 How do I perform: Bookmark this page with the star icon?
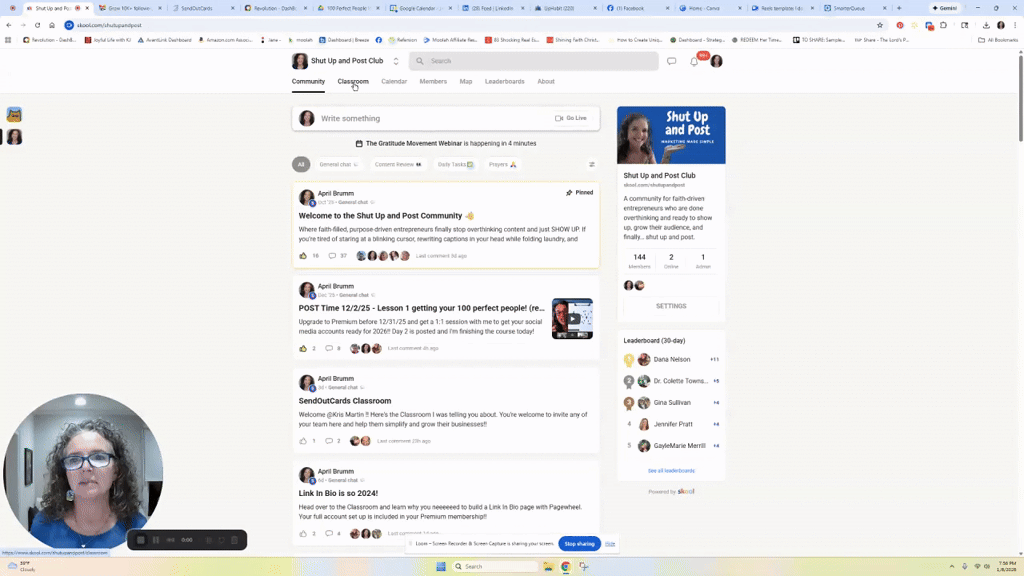(x=880, y=25)
